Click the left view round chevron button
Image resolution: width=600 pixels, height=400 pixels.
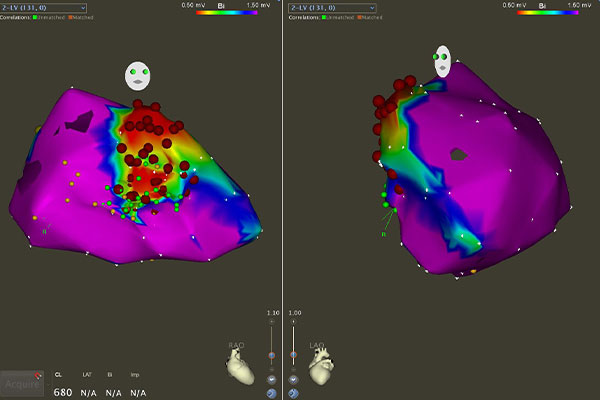tap(272, 380)
